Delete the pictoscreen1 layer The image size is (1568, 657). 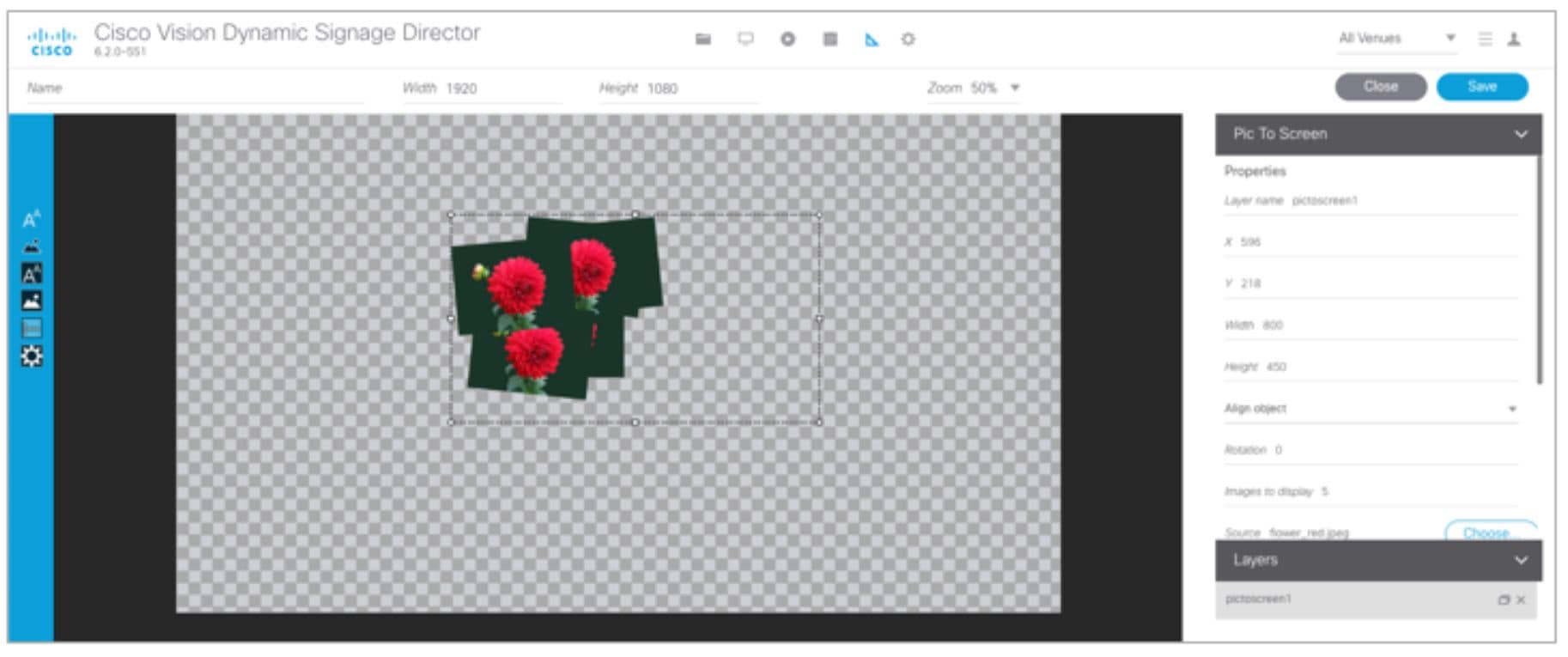point(1521,599)
